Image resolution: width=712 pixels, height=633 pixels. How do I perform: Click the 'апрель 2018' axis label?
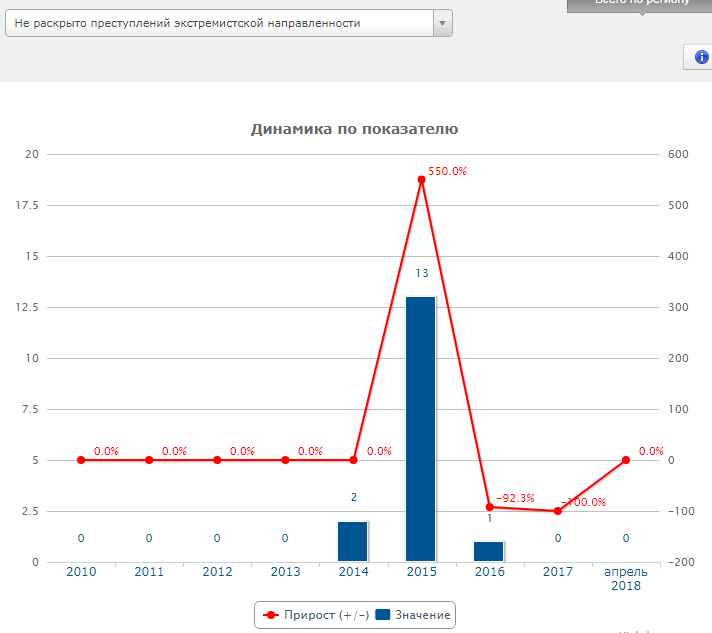pyautogui.click(x=626, y=579)
